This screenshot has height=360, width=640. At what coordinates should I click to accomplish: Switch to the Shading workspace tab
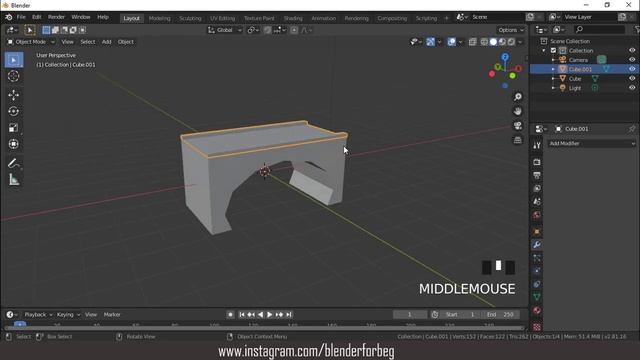click(x=293, y=18)
